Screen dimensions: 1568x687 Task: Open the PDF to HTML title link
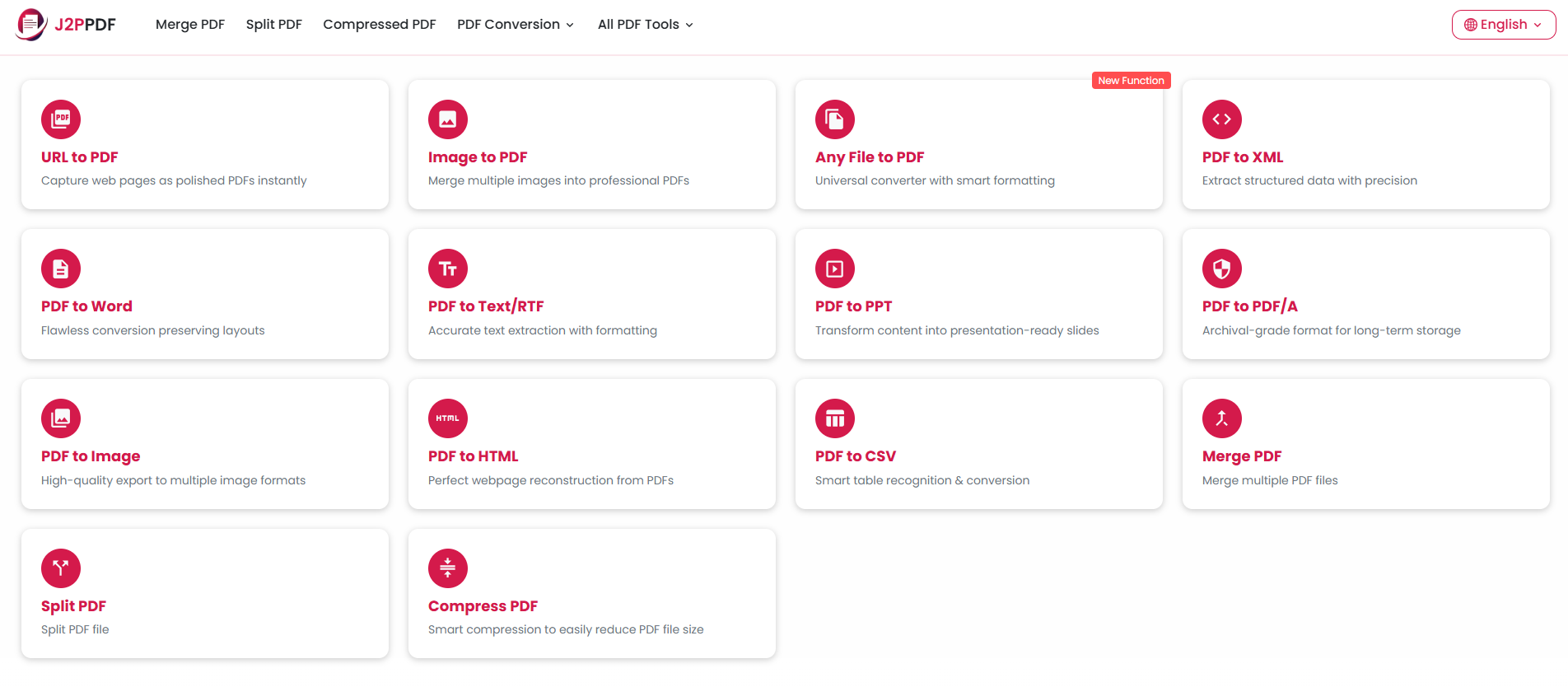click(474, 456)
